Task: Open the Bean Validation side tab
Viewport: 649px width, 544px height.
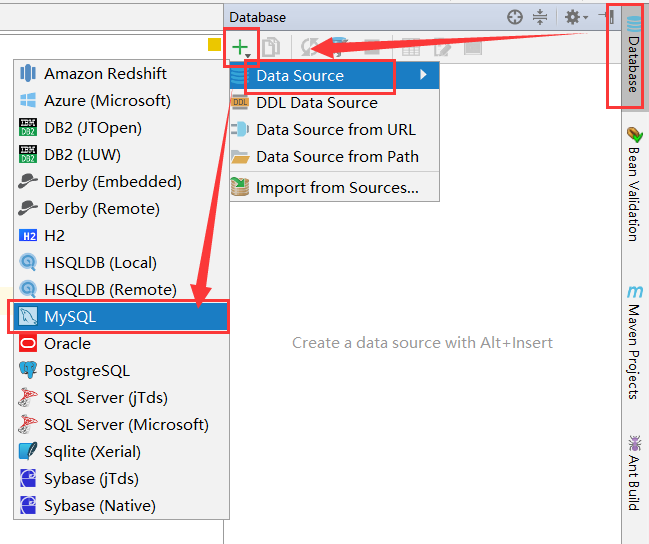Action: click(x=634, y=184)
